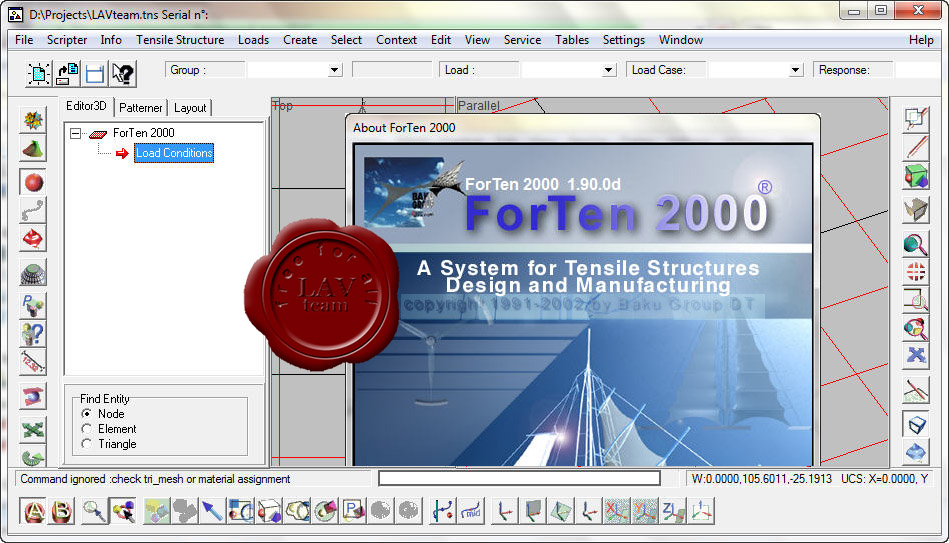Screen dimensions: 949x543
Task: Click the green cube solid icon on right
Action: click(916, 177)
